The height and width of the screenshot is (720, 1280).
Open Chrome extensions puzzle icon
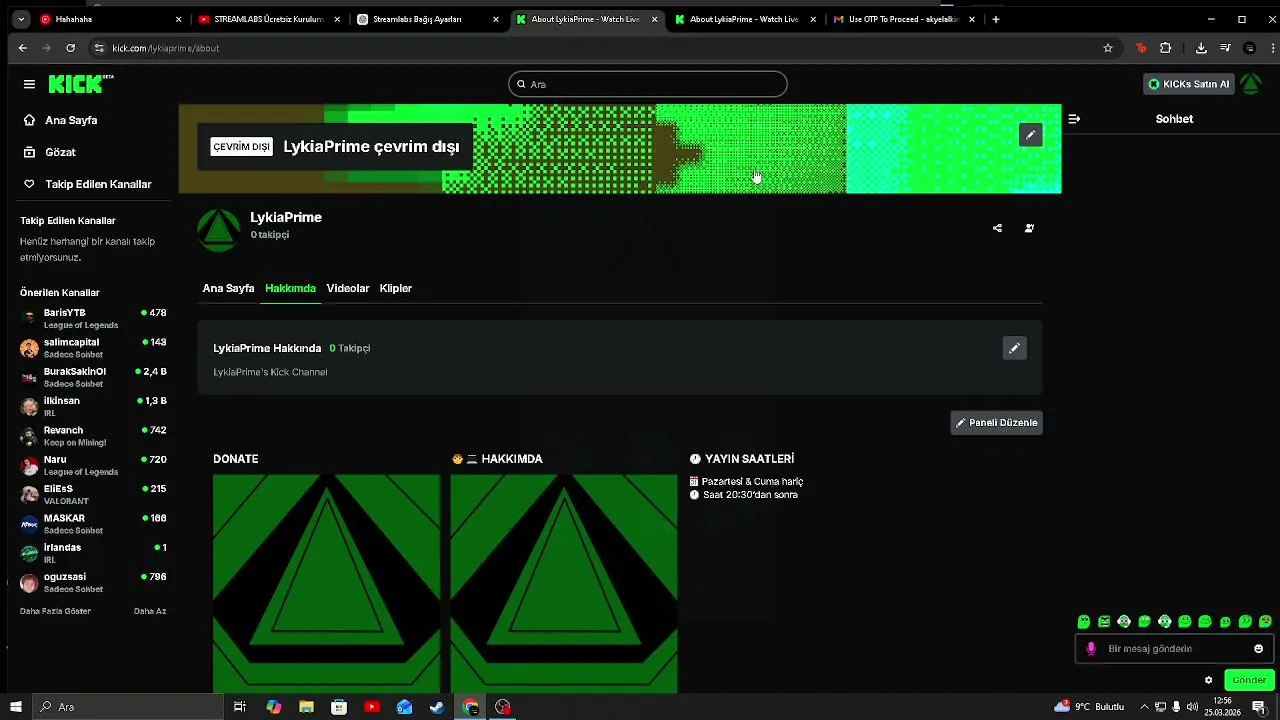click(x=1165, y=48)
